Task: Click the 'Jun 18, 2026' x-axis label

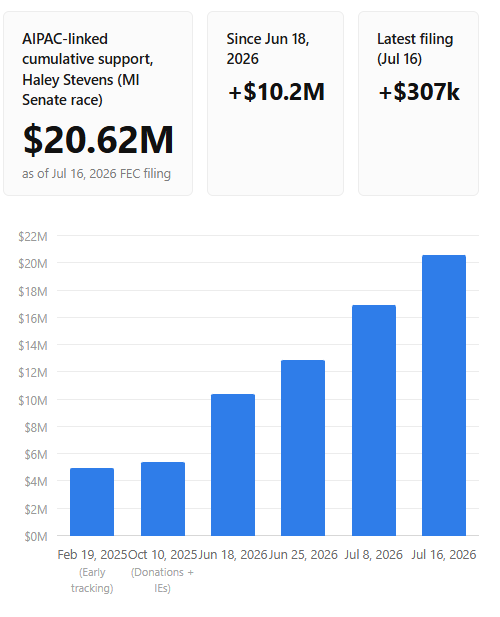Action: (233, 554)
